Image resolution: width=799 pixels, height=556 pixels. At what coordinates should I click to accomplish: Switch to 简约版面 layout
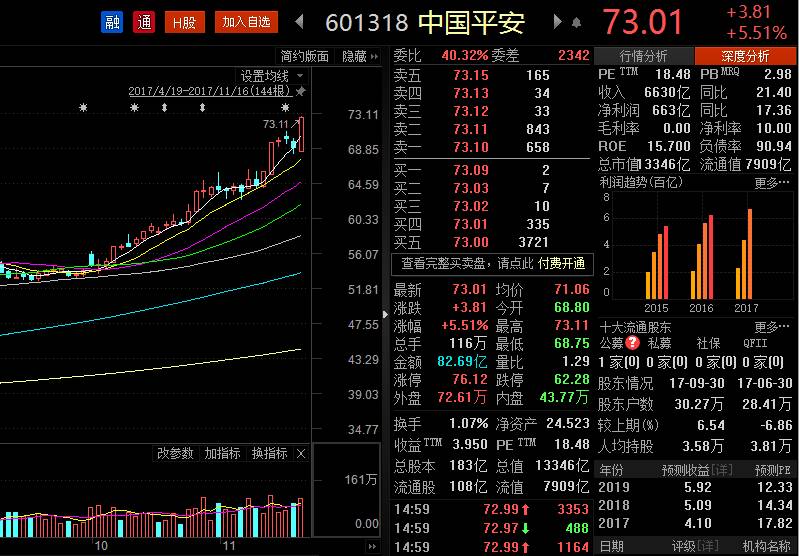tap(304, 56)
